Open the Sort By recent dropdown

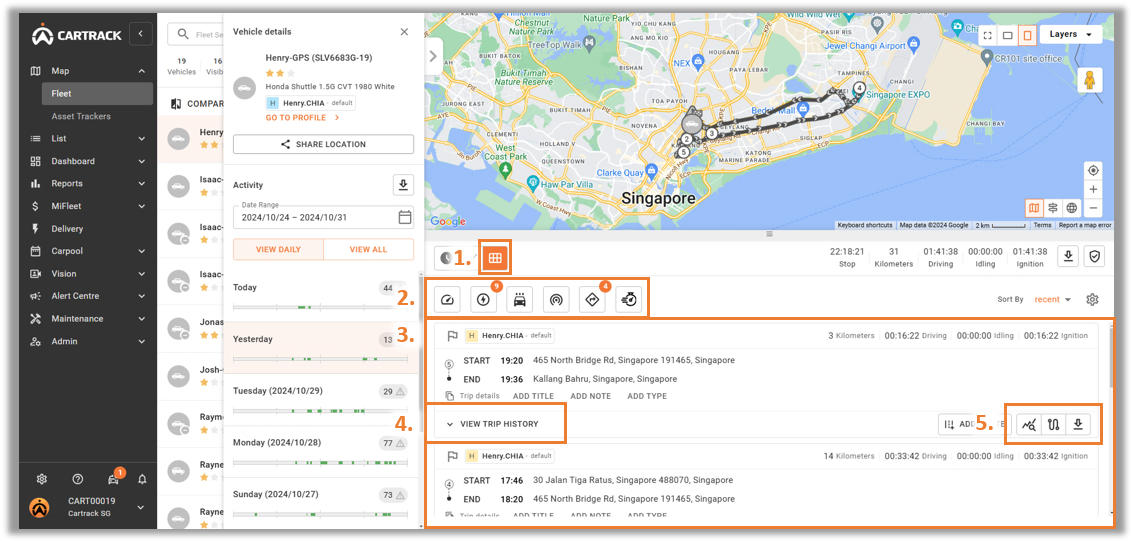tap(1052, 299)
